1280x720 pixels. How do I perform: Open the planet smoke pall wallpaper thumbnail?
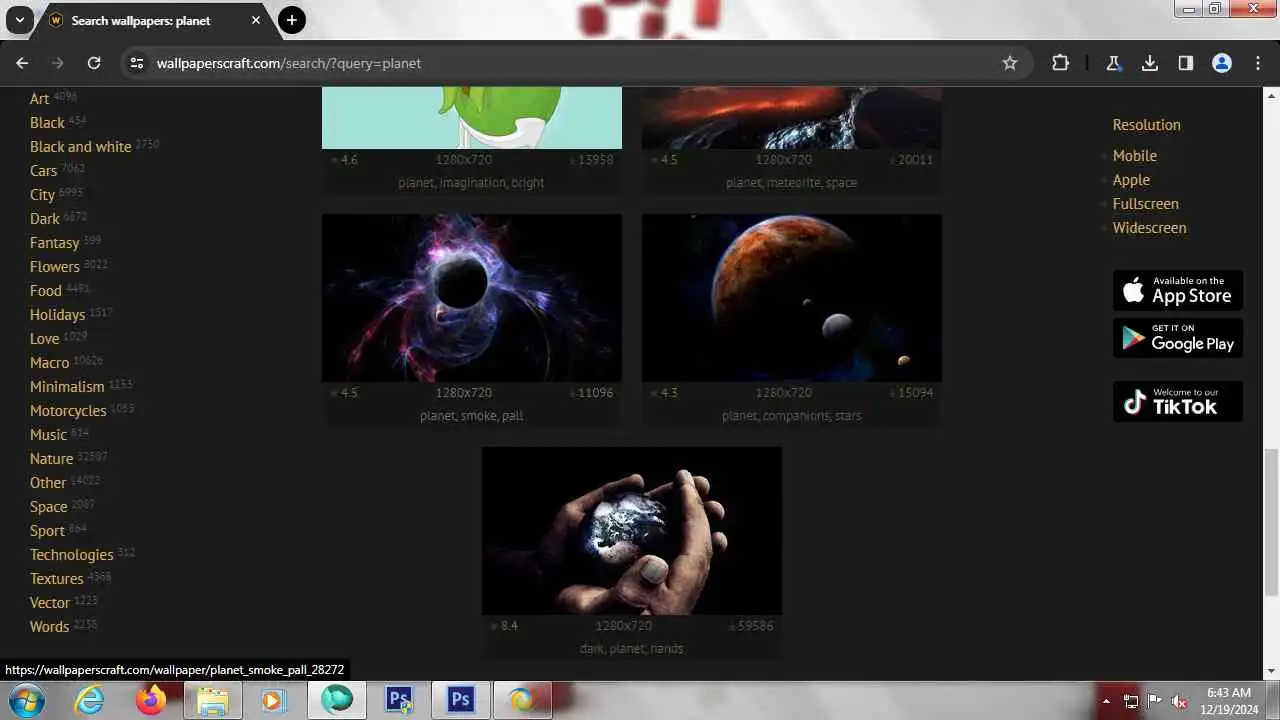pyautogui.click(x=472, y=297)
